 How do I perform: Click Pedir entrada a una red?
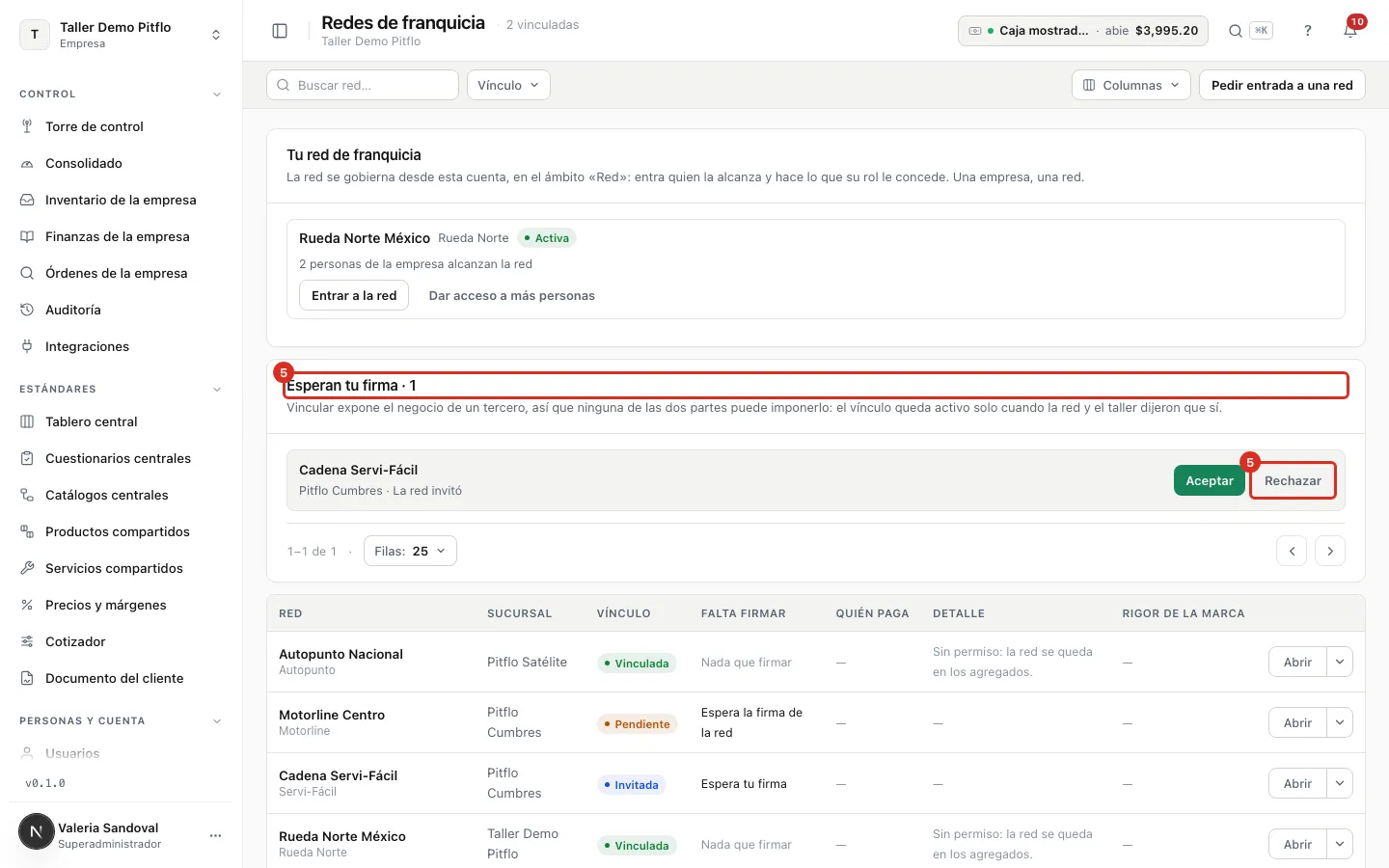(1282, 85)
